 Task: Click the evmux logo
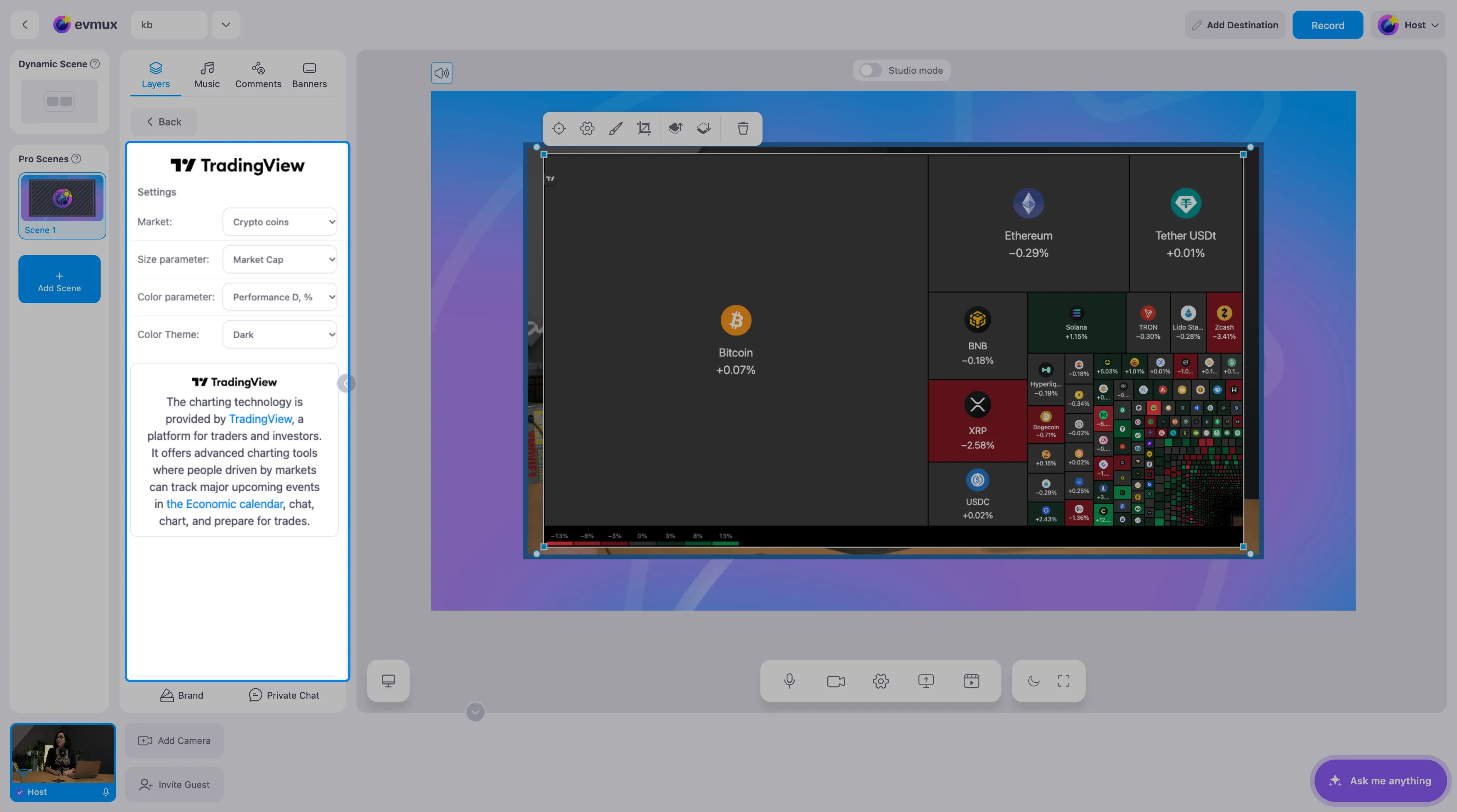pyautogui.click(x=85, y=24)
